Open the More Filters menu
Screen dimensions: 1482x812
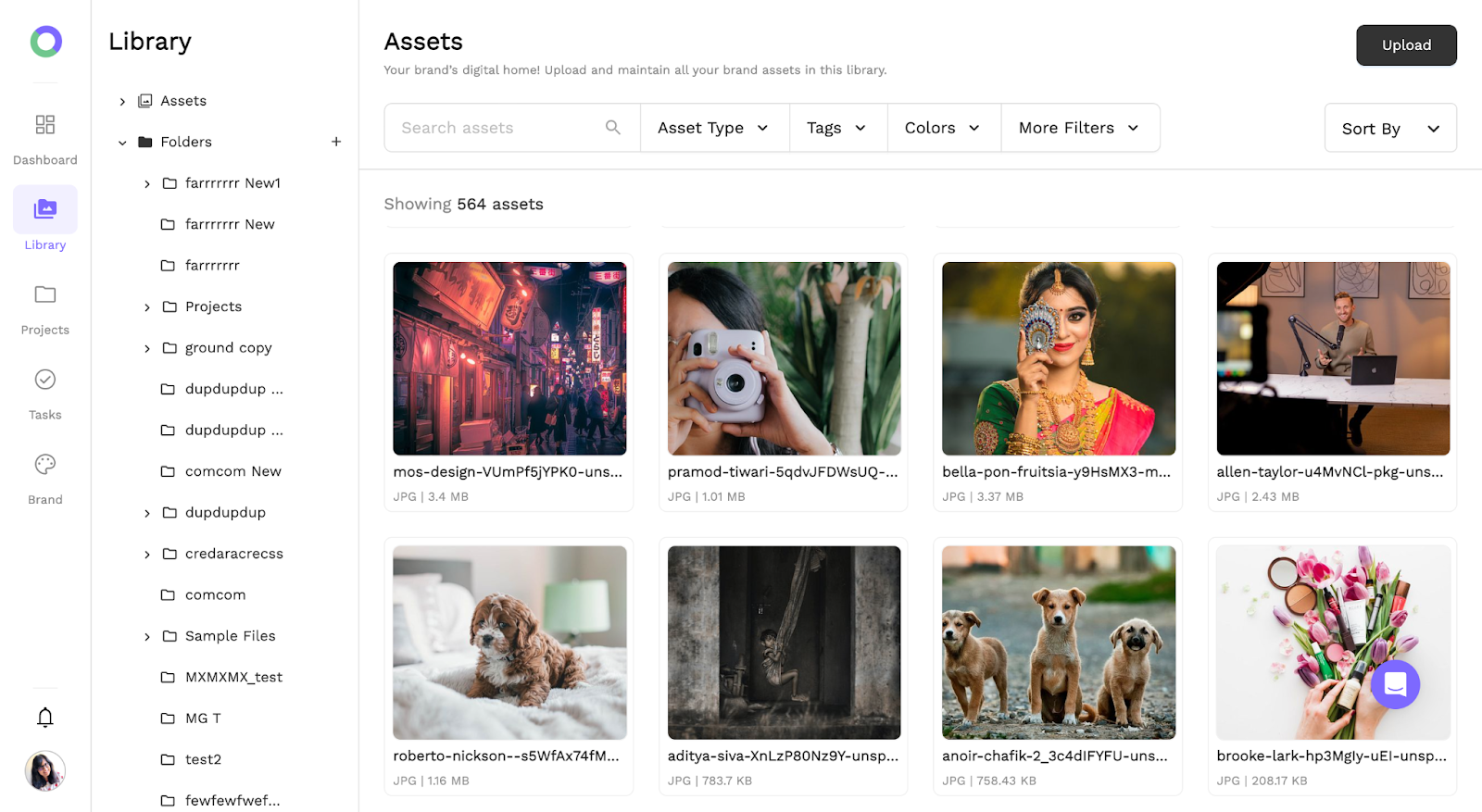click(x=1079, y=127)
